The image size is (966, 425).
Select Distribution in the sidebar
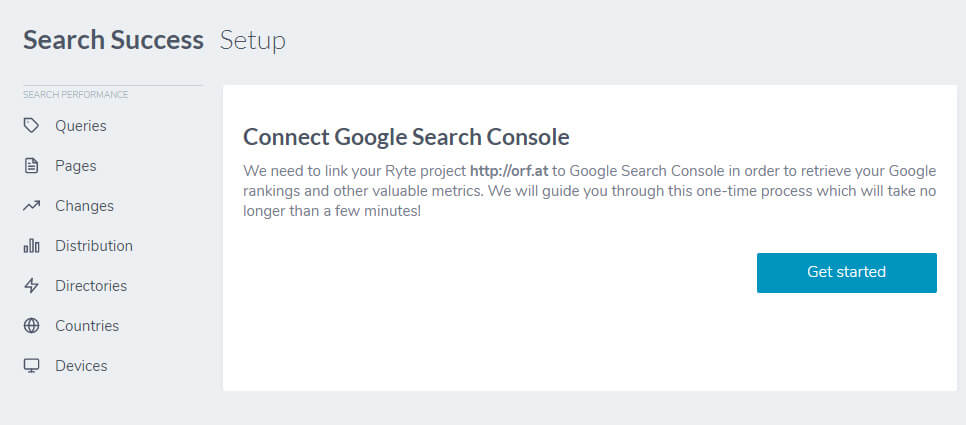pos(94,246)
